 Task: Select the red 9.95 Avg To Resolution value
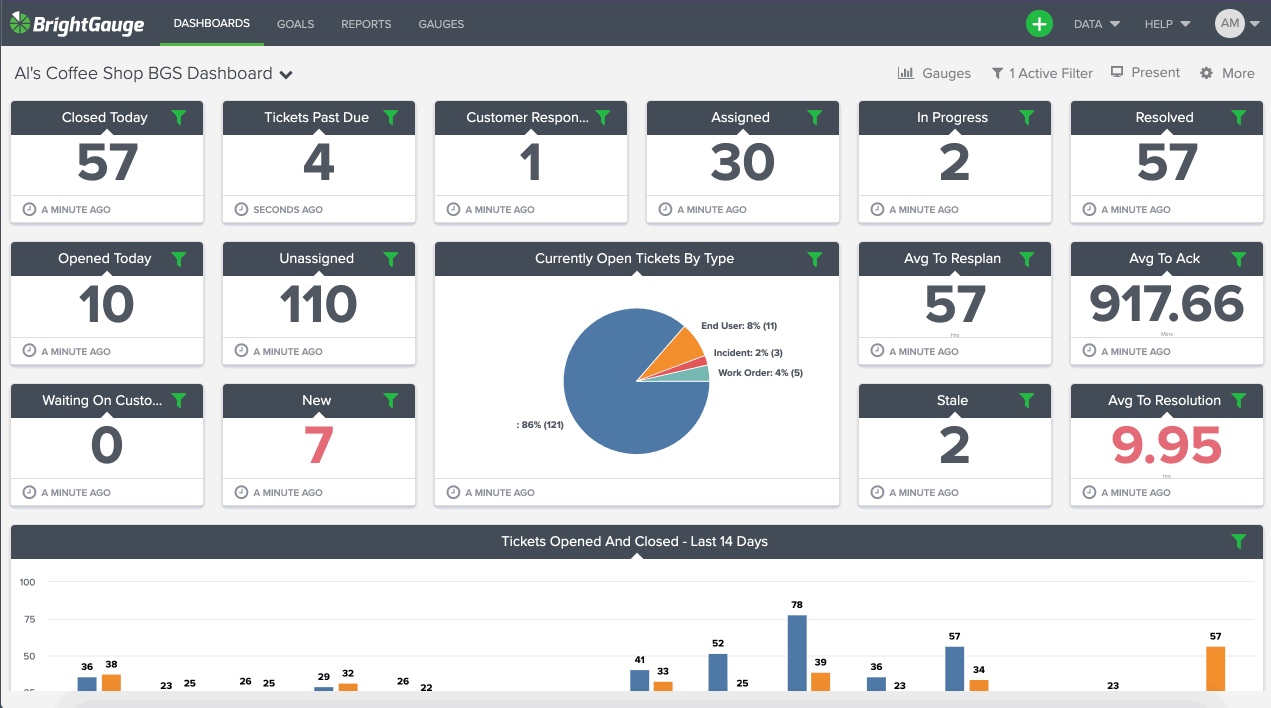pyautogui.click(x=1166, y=445)
